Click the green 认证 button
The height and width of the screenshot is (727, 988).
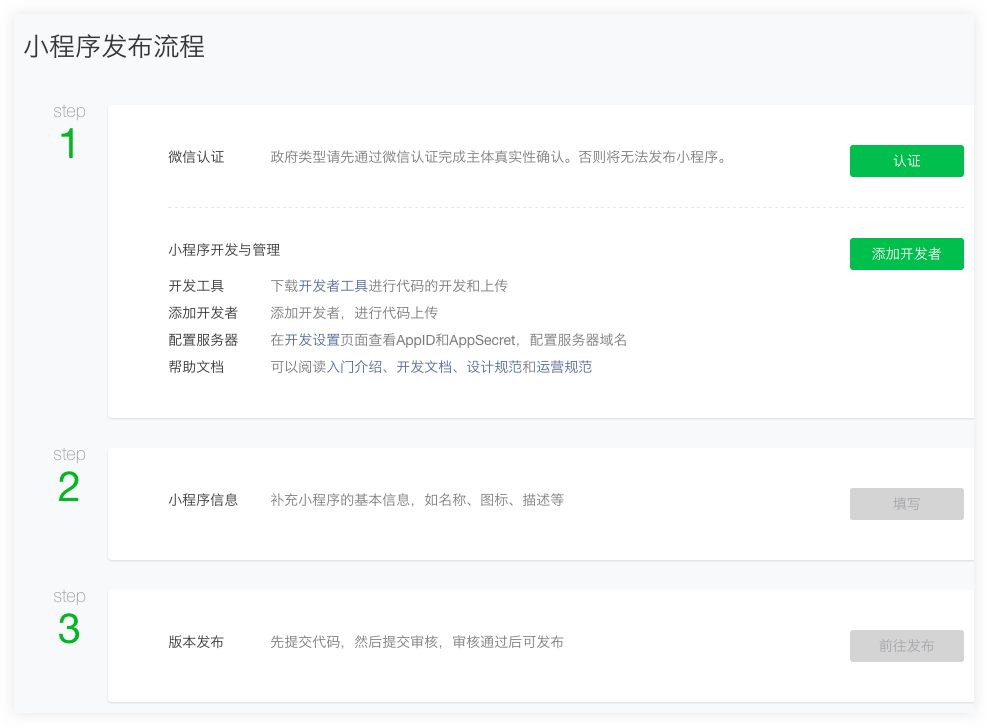[906, 161]
